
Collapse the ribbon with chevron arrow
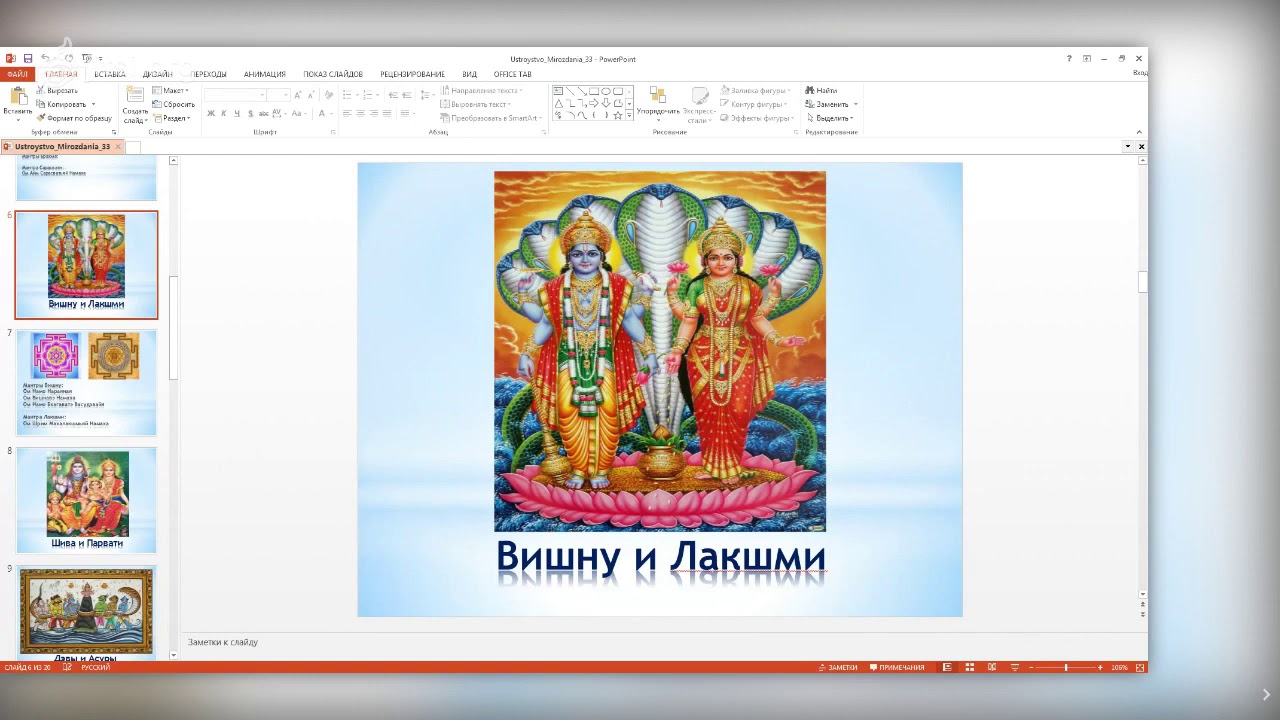tap(1139, 132)
